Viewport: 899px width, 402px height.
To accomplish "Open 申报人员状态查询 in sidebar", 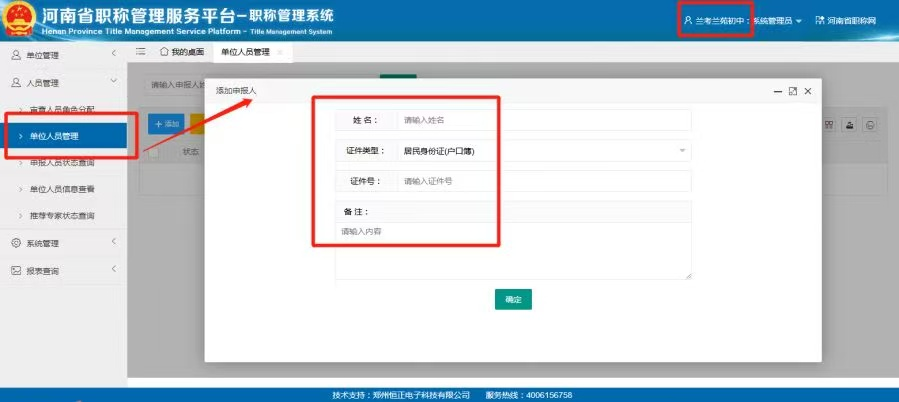I will (x=62, y=163).
